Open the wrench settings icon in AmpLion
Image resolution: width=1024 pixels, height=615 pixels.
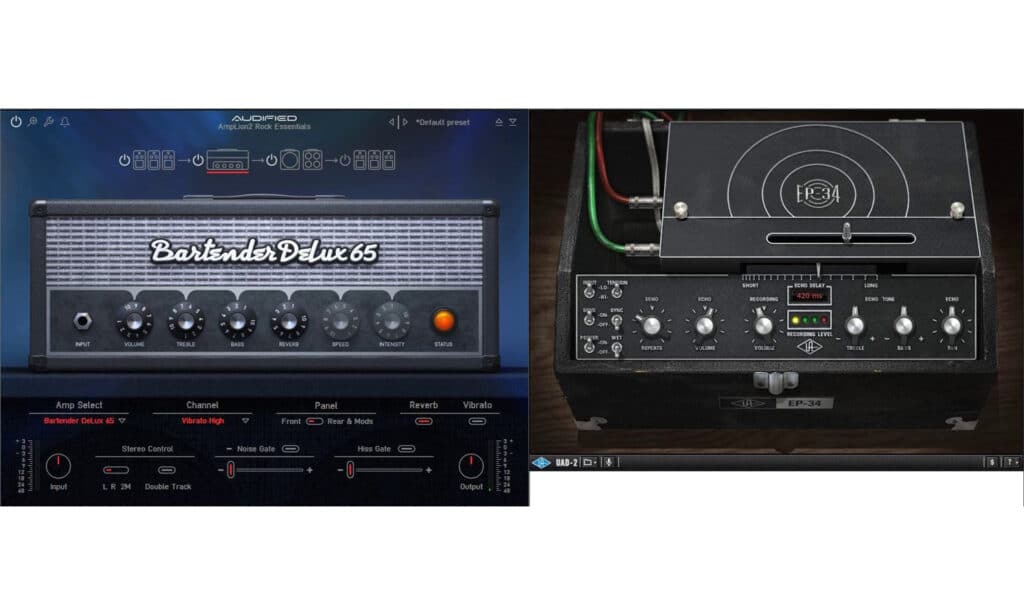click(48, 121)
